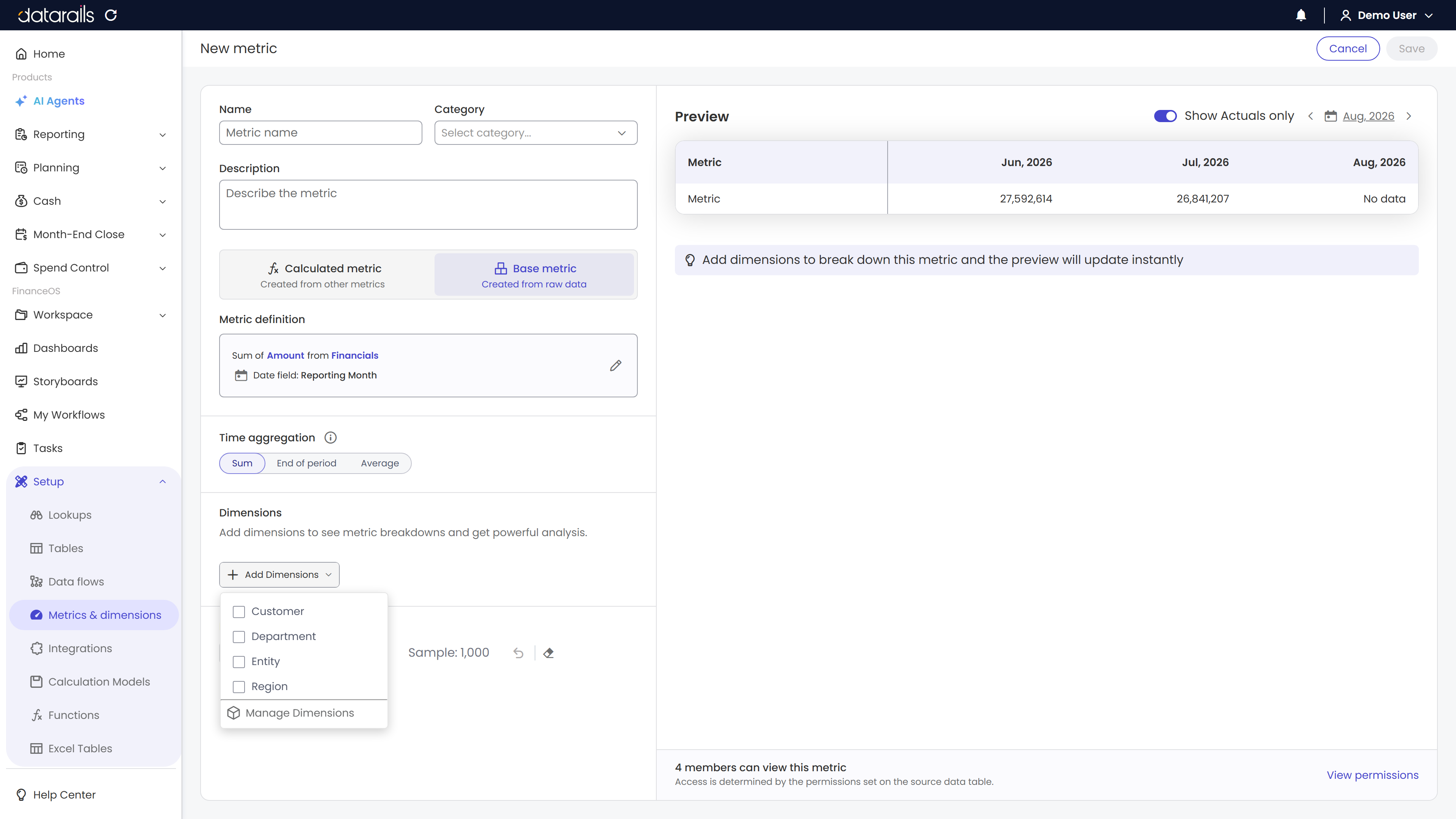
Task: Click the Excel Tables grid icon
Action: tap(36, 748)
